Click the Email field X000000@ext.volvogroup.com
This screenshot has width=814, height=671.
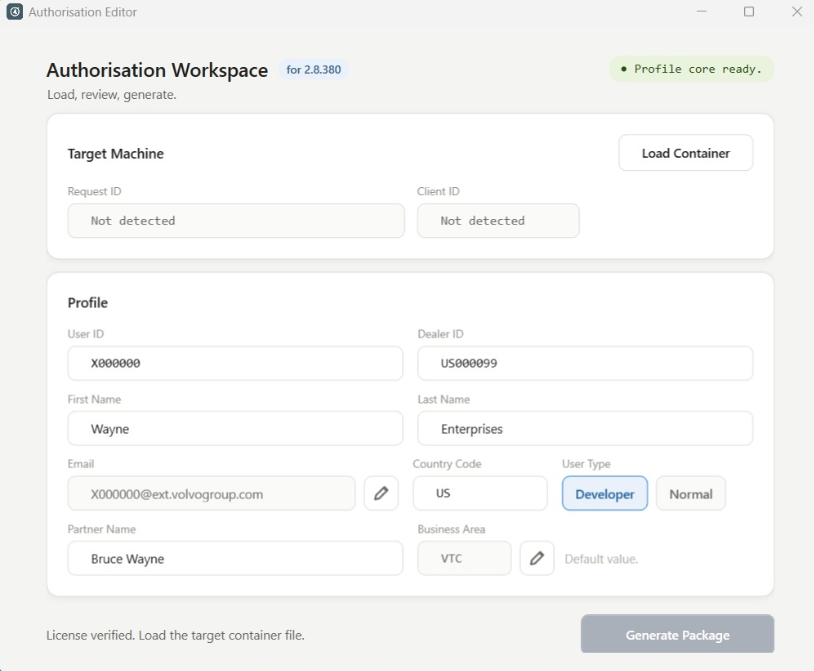click(x=212, y=494)
